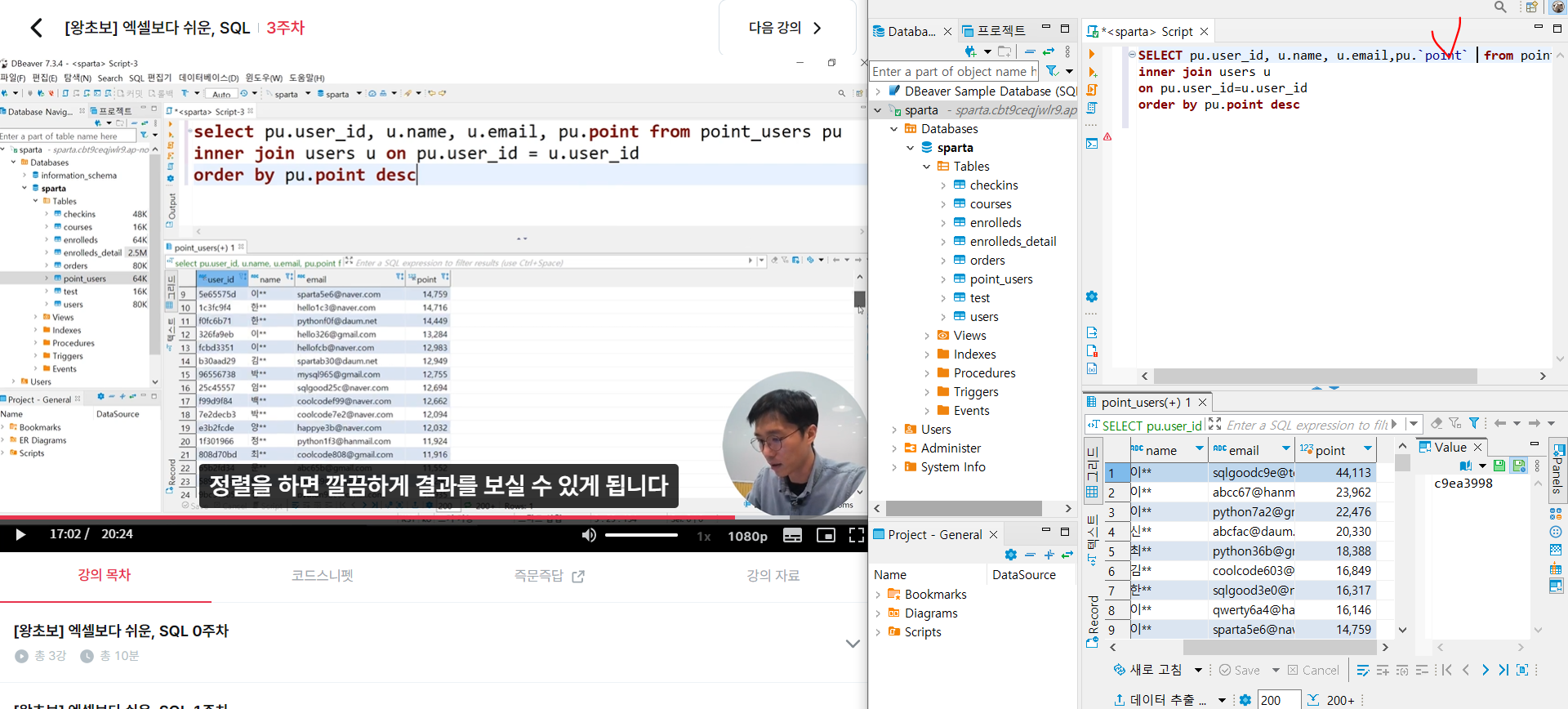The height and width of the screenshot is (709, 1568).
Task: Click the 1080p quality button
Action: click(747, 536)
